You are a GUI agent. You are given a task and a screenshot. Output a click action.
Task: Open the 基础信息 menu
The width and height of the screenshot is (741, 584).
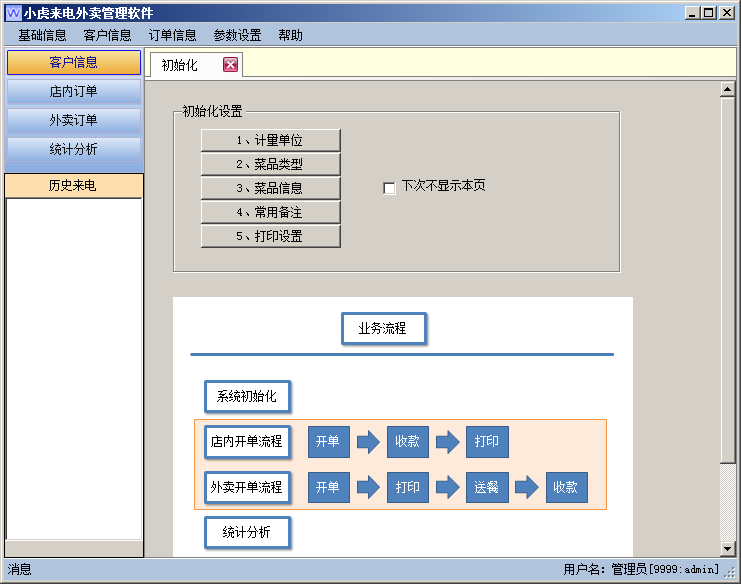42,35
